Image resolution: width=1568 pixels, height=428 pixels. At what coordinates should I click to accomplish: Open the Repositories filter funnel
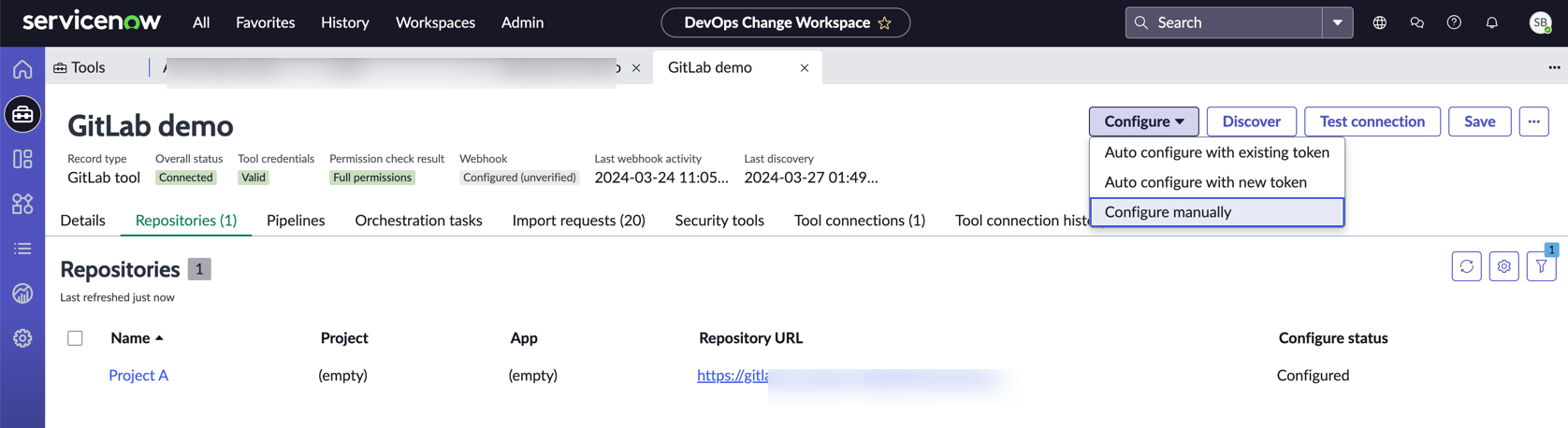1541,266
